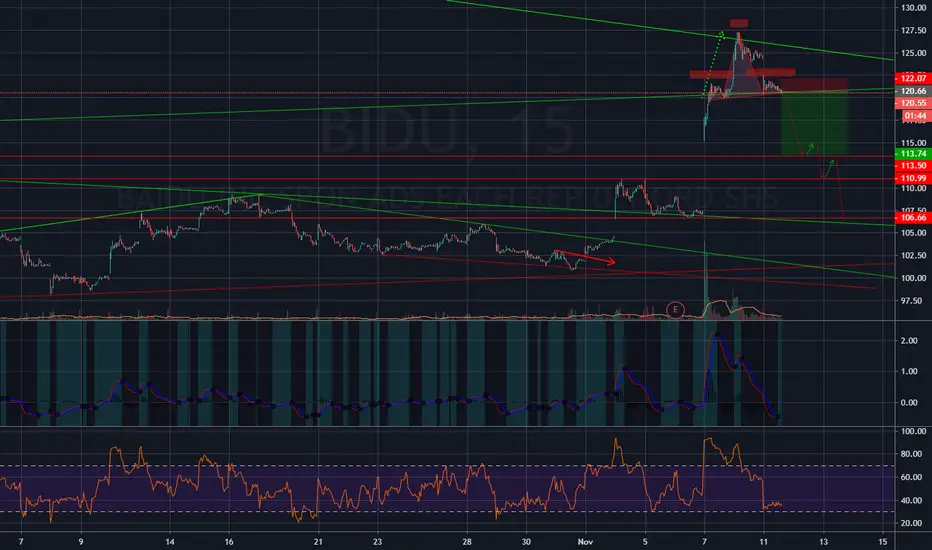Click the 01:44 countdown label

coord(913,116)
